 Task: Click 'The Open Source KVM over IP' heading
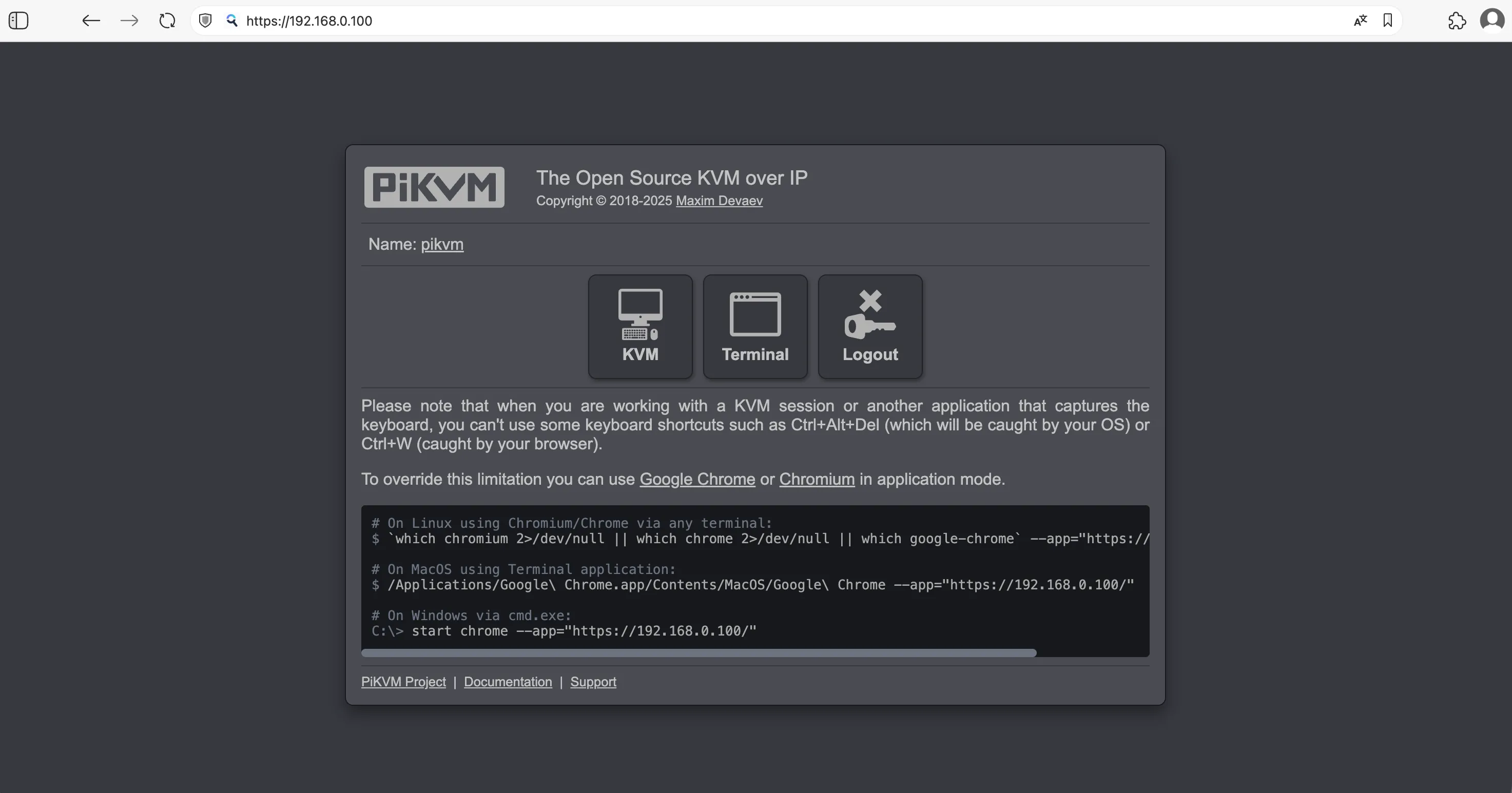[671, 177]
